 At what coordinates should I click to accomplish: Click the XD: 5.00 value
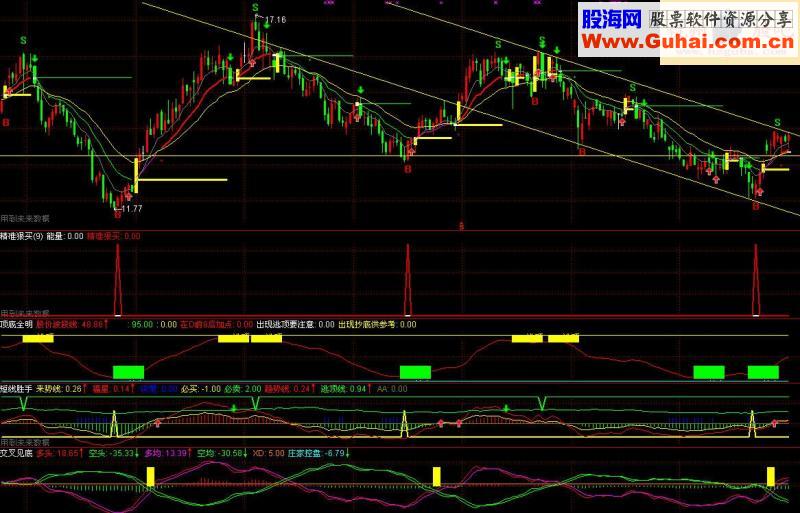click(x=268, y=453)
